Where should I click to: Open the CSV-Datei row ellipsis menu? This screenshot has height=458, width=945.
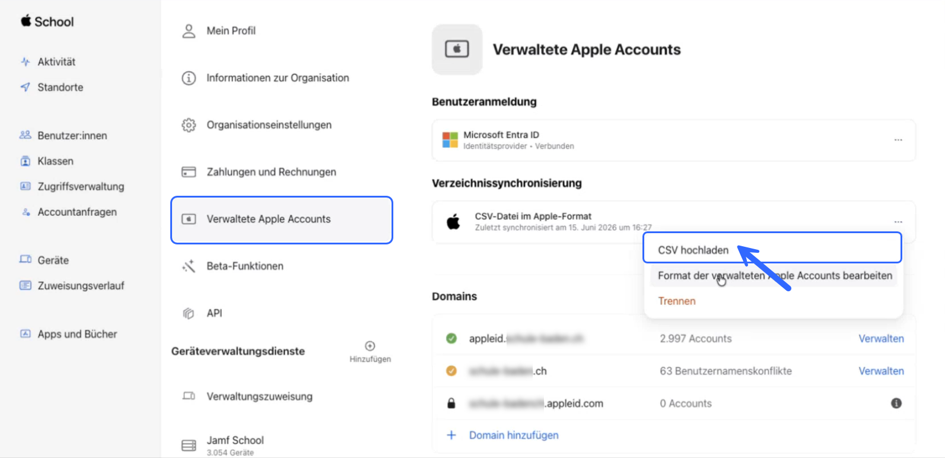pos(898,222)
